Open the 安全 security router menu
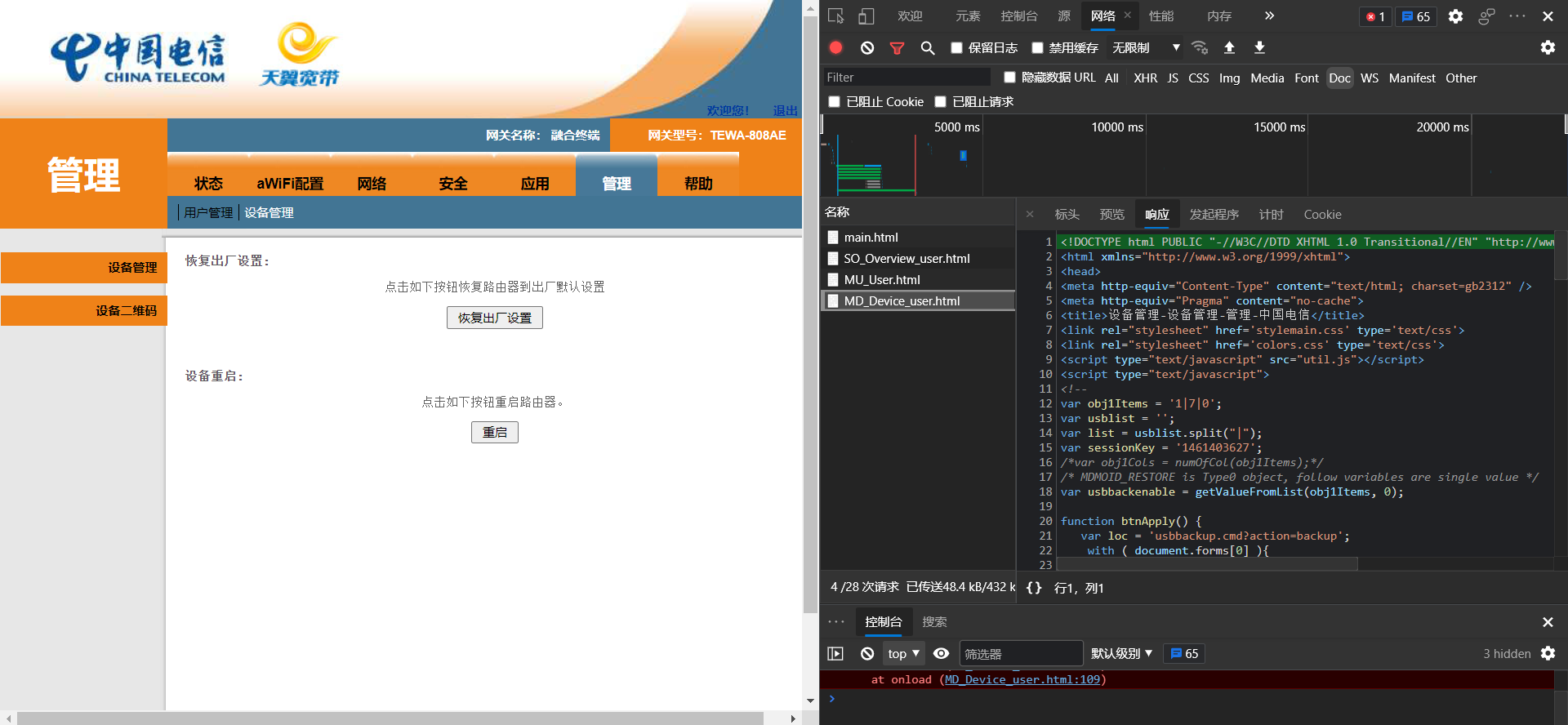Screen dimensions: 1568x725 pos(453,184)
